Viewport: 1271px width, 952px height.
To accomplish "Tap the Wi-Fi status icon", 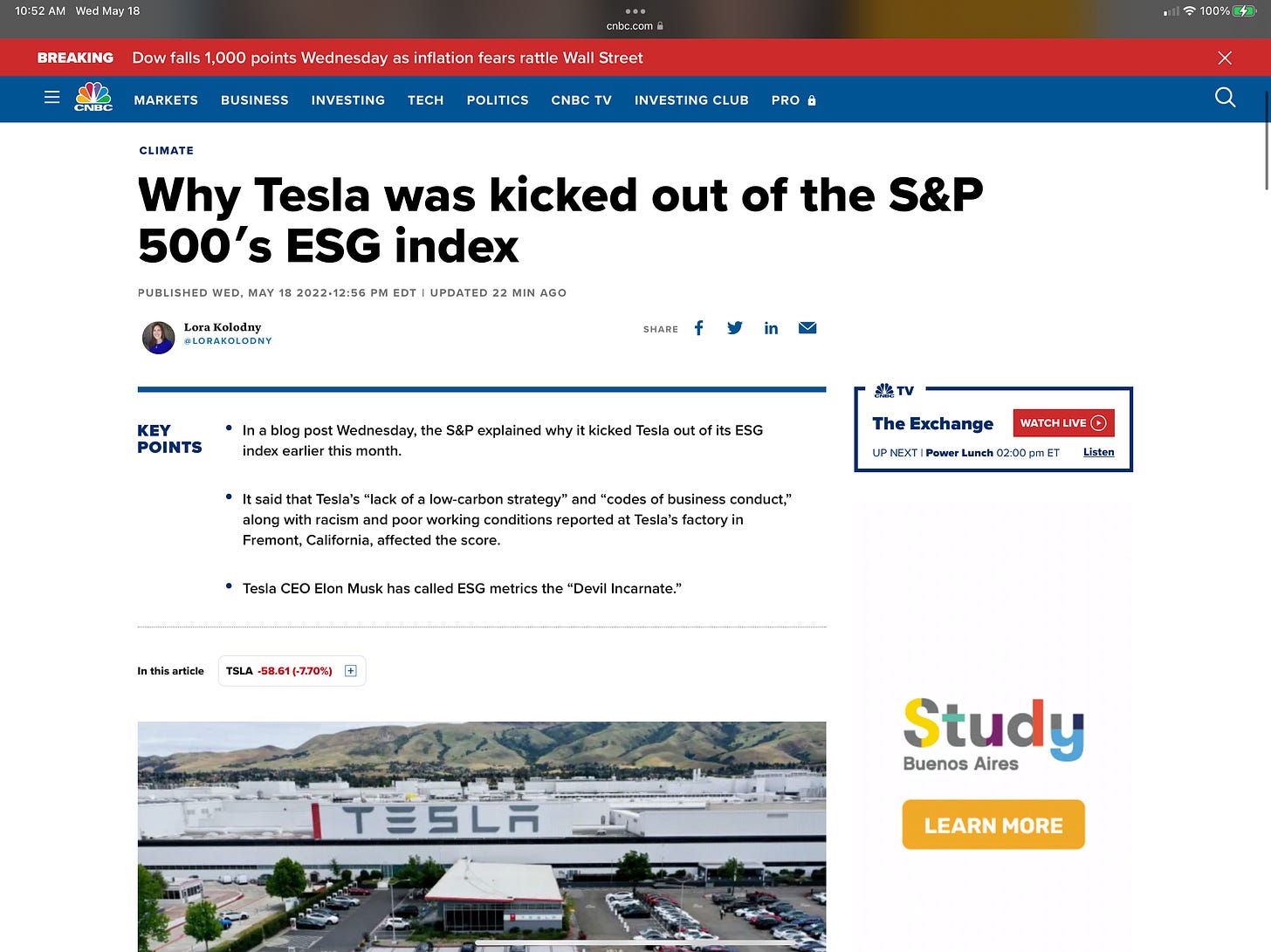I will click(x=1189, y=11).
